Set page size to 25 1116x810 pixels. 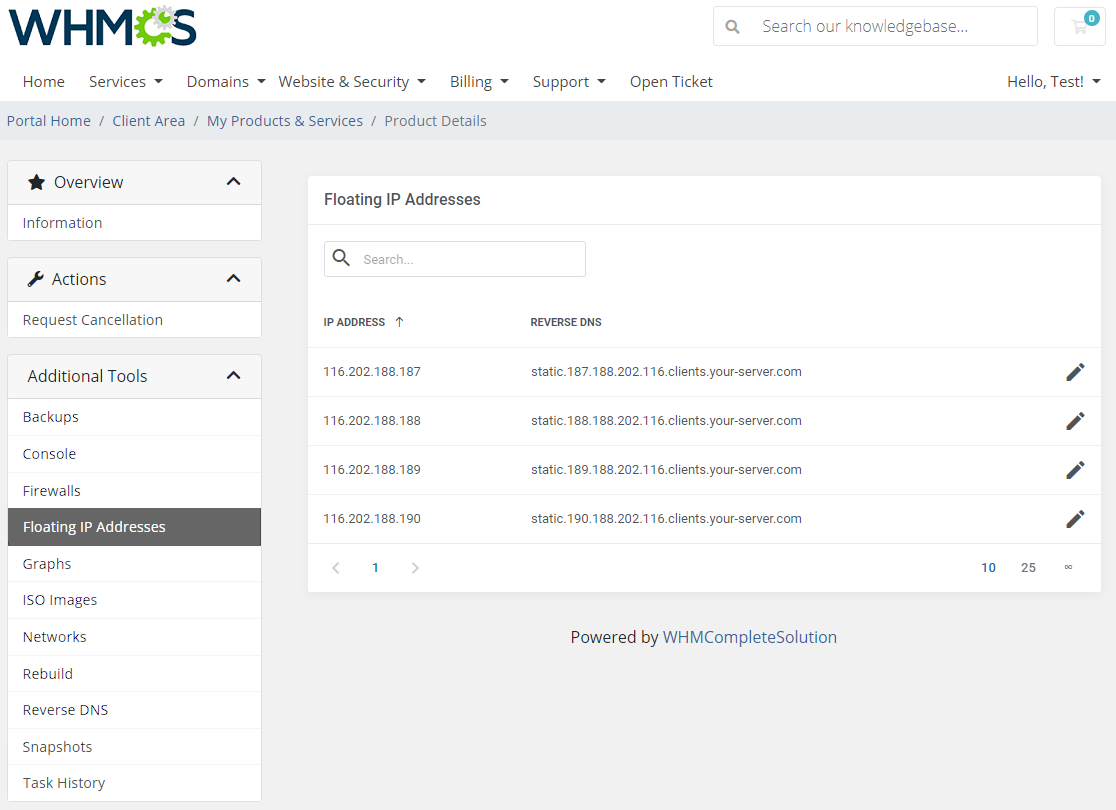[x=1028, y=567]
